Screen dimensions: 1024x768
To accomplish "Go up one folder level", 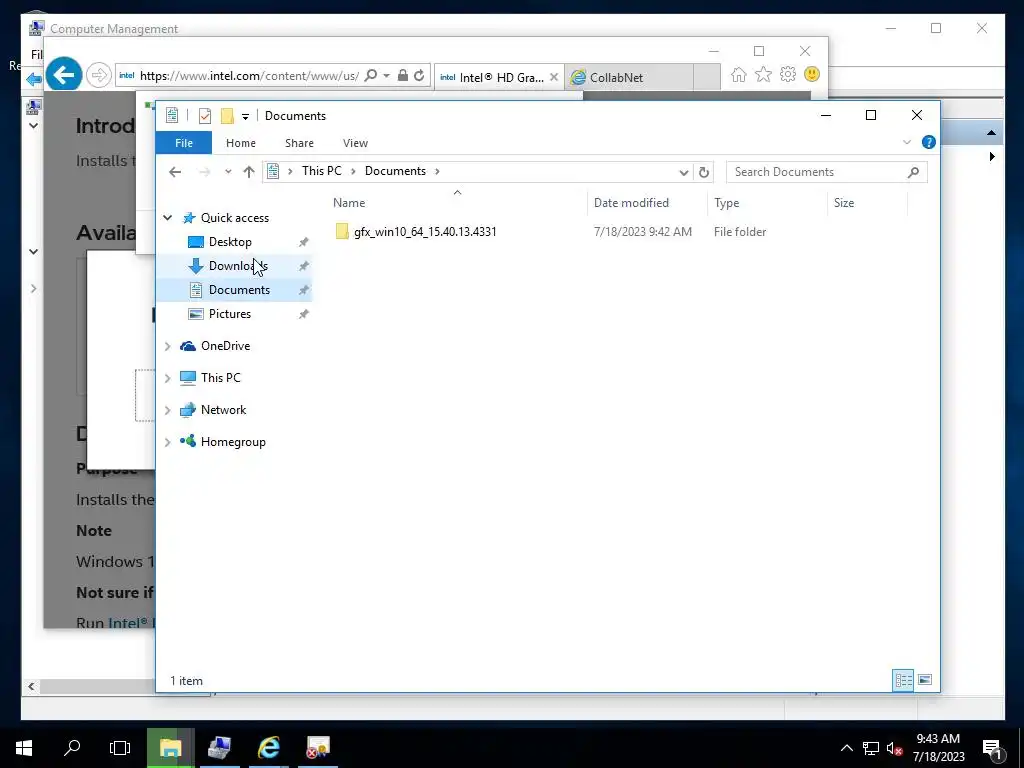I will (248, 172).
